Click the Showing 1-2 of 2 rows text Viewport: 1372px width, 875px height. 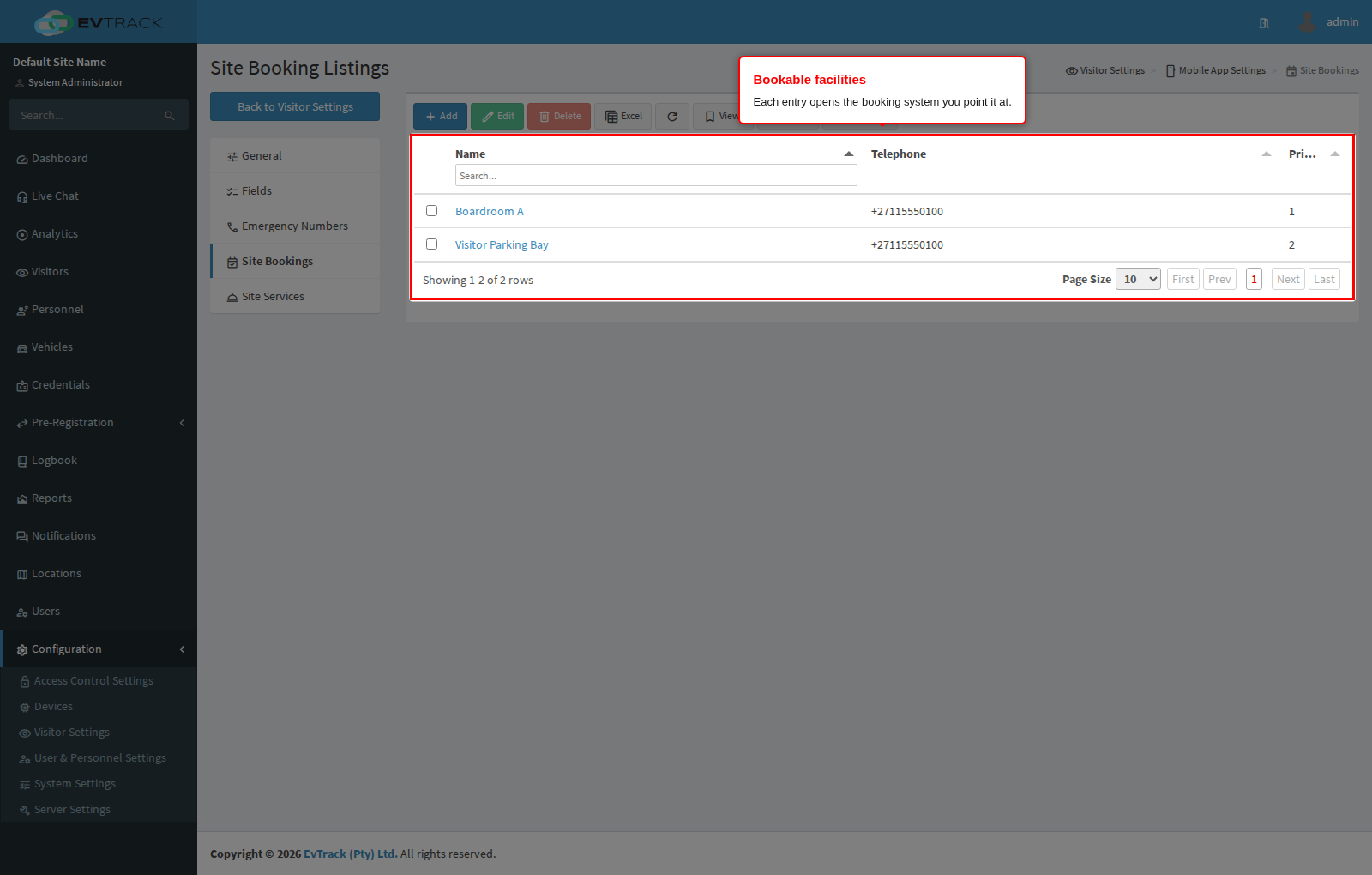tap(478, 281)
